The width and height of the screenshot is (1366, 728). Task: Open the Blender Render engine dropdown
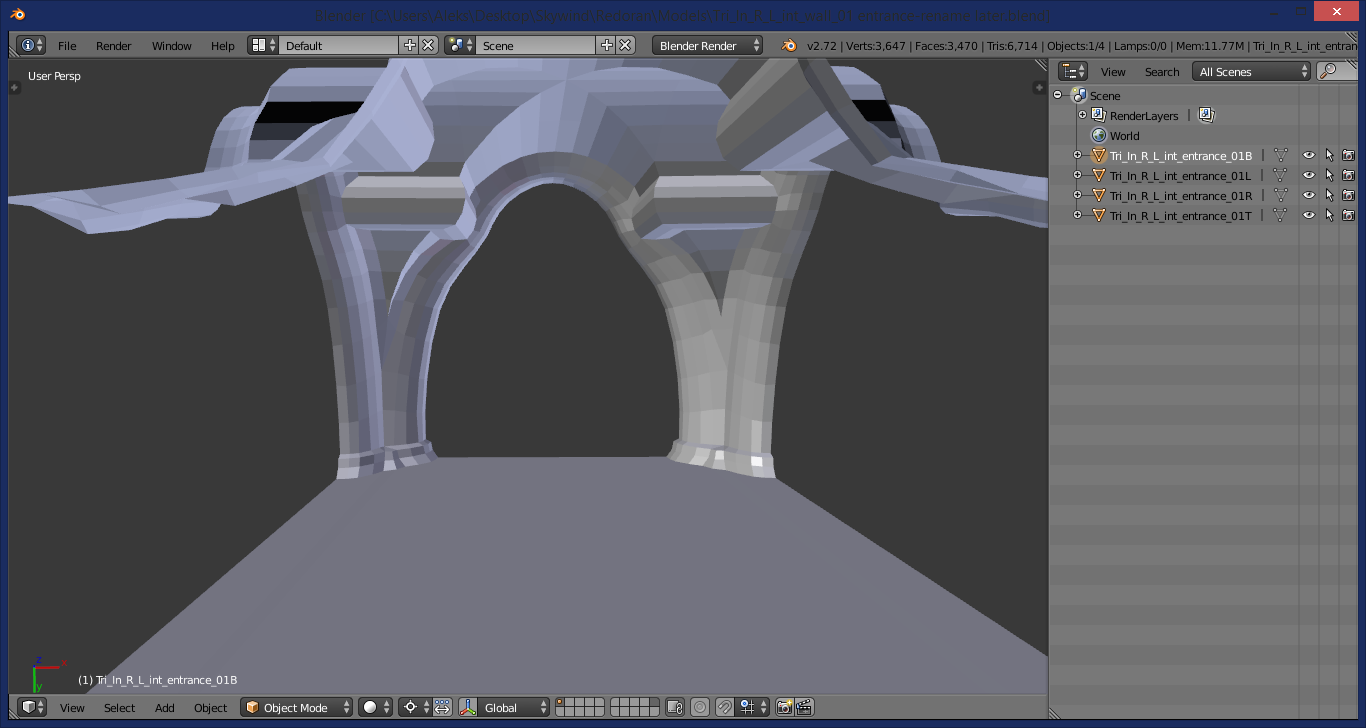pyautogui.click(x=707, y=45)
